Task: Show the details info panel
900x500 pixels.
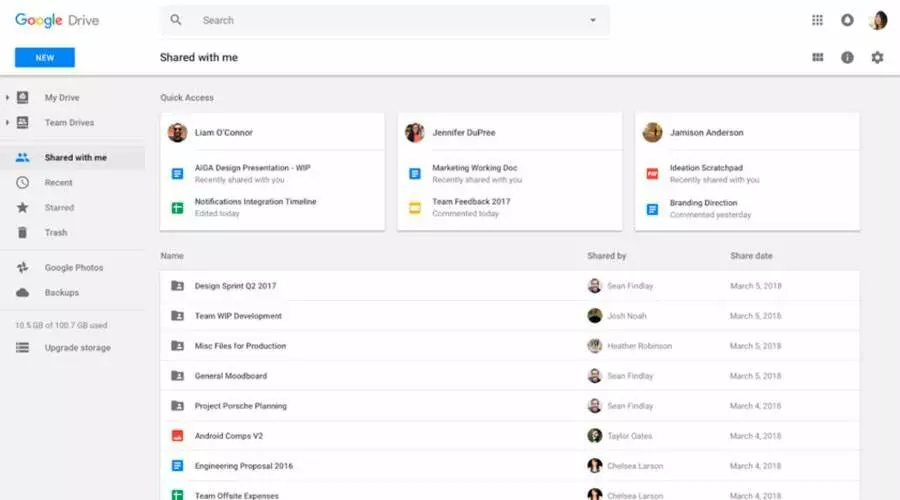Action: point(847,57)
